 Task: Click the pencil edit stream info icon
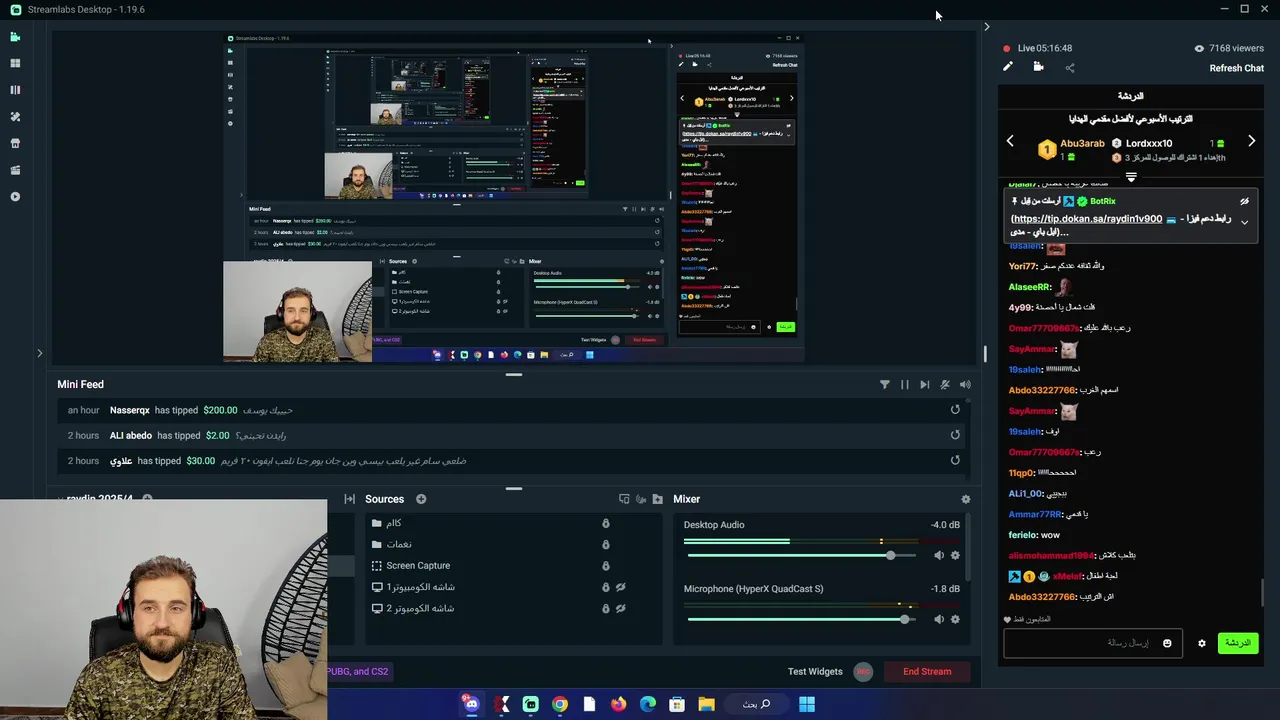click(1008, 67)
